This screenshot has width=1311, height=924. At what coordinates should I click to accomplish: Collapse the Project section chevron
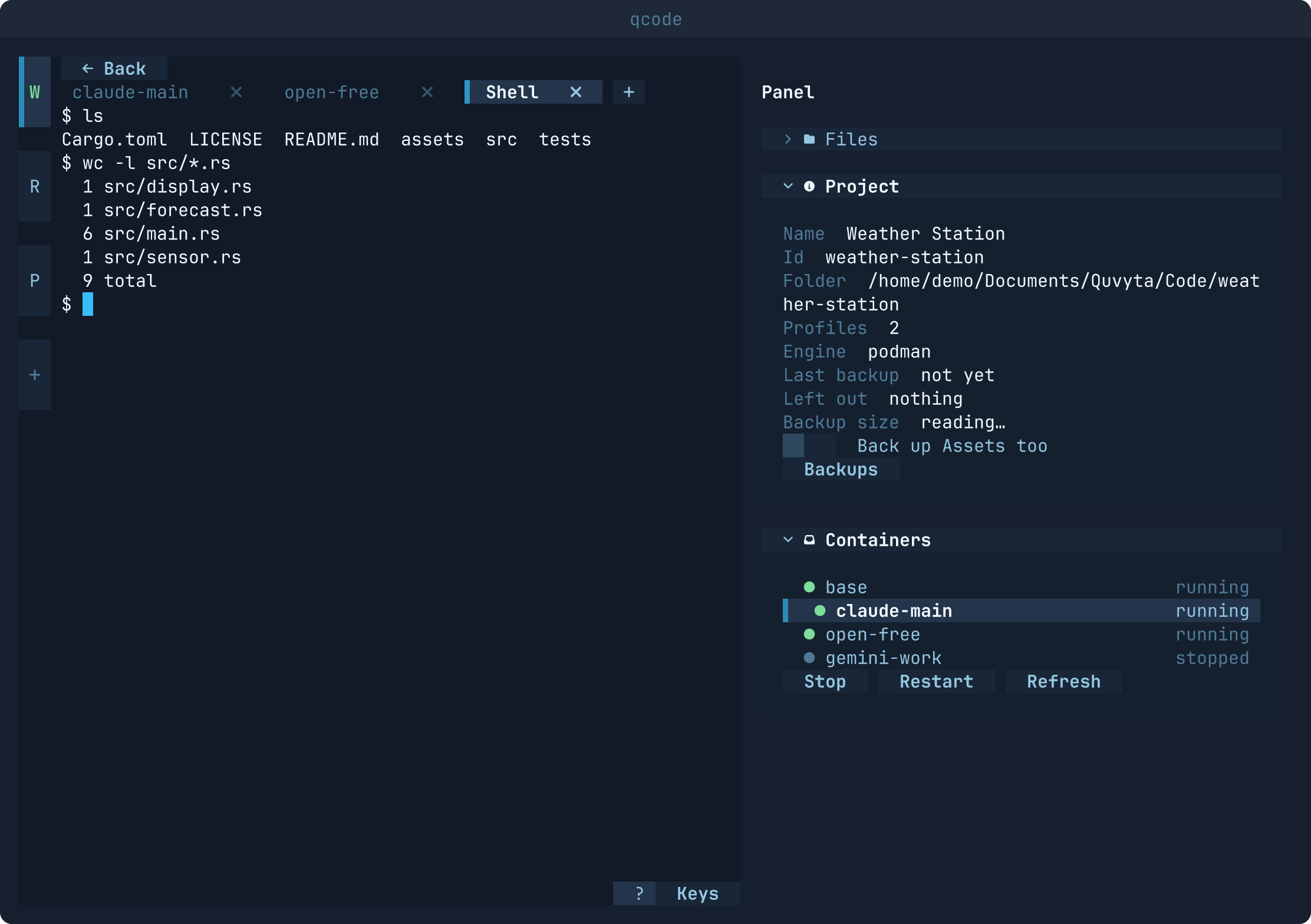click(x=788, y=186)
